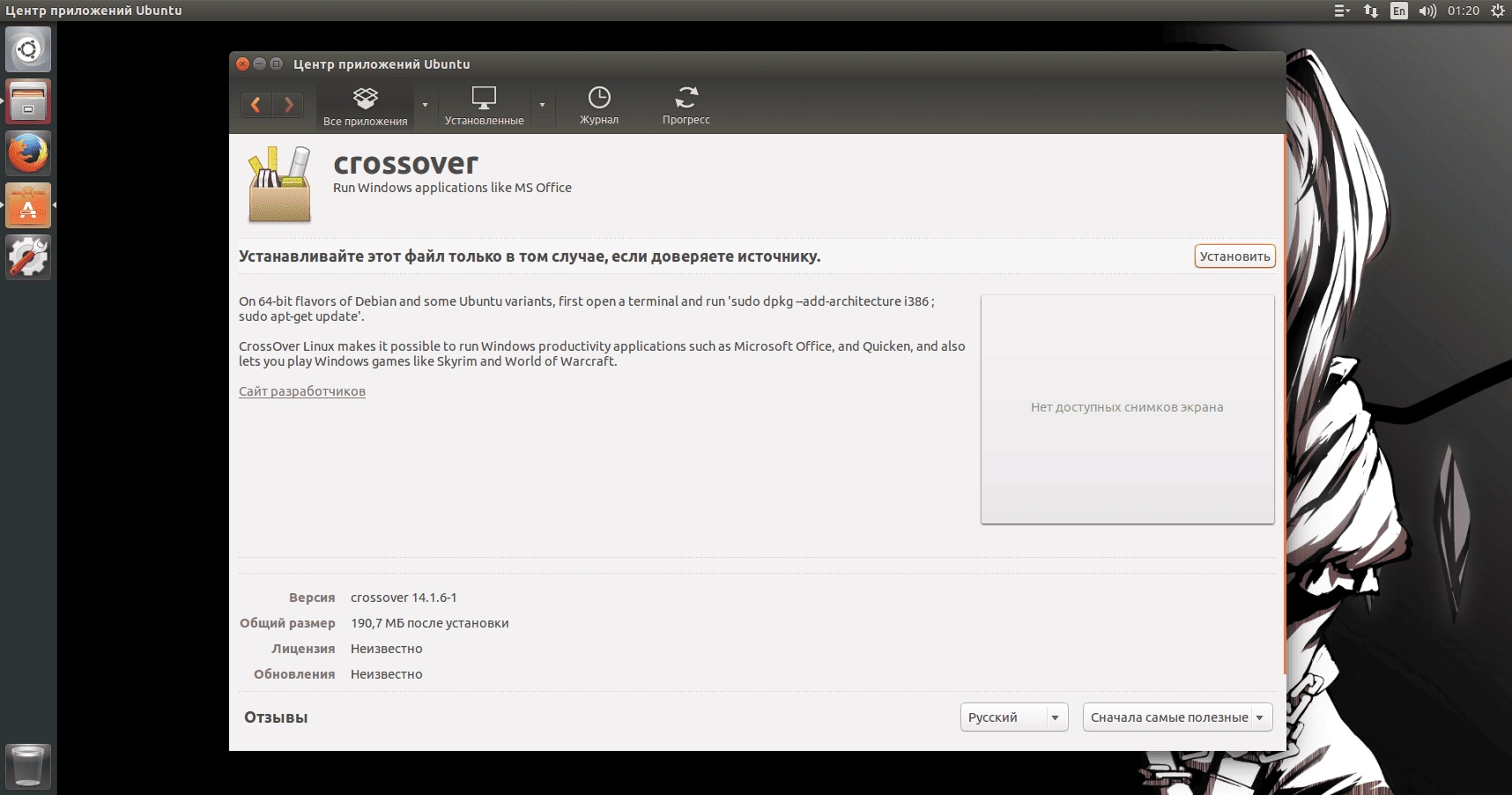Expand the Все приложения dropdown arrow

tap(425, 106)
